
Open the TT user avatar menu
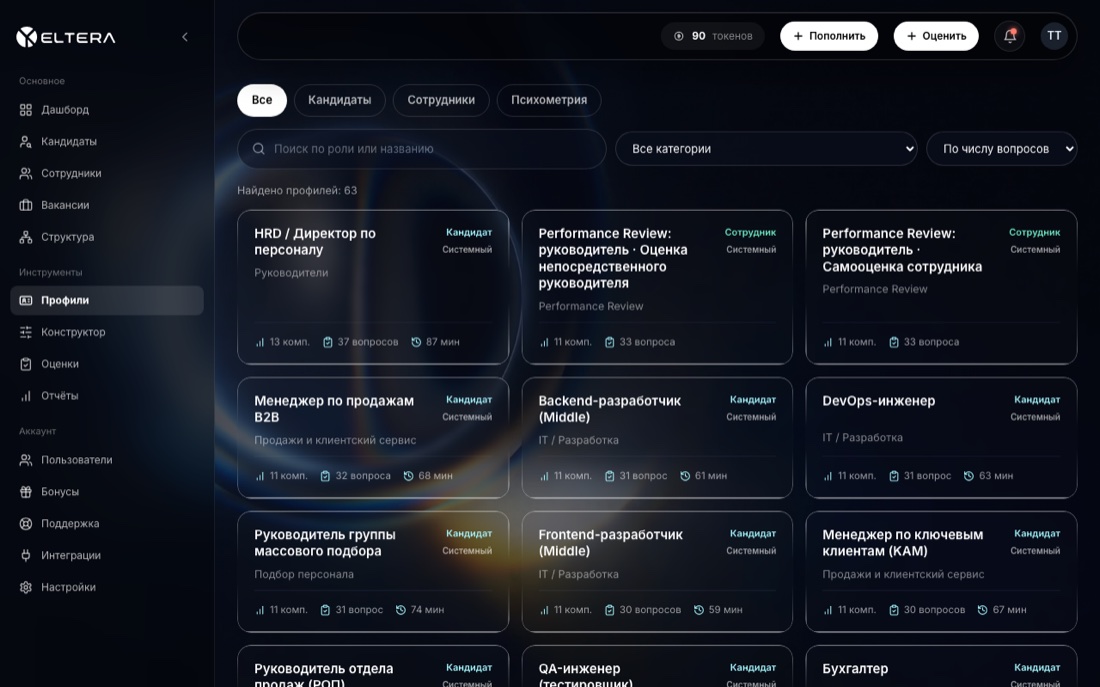[x=1054, y=36]
